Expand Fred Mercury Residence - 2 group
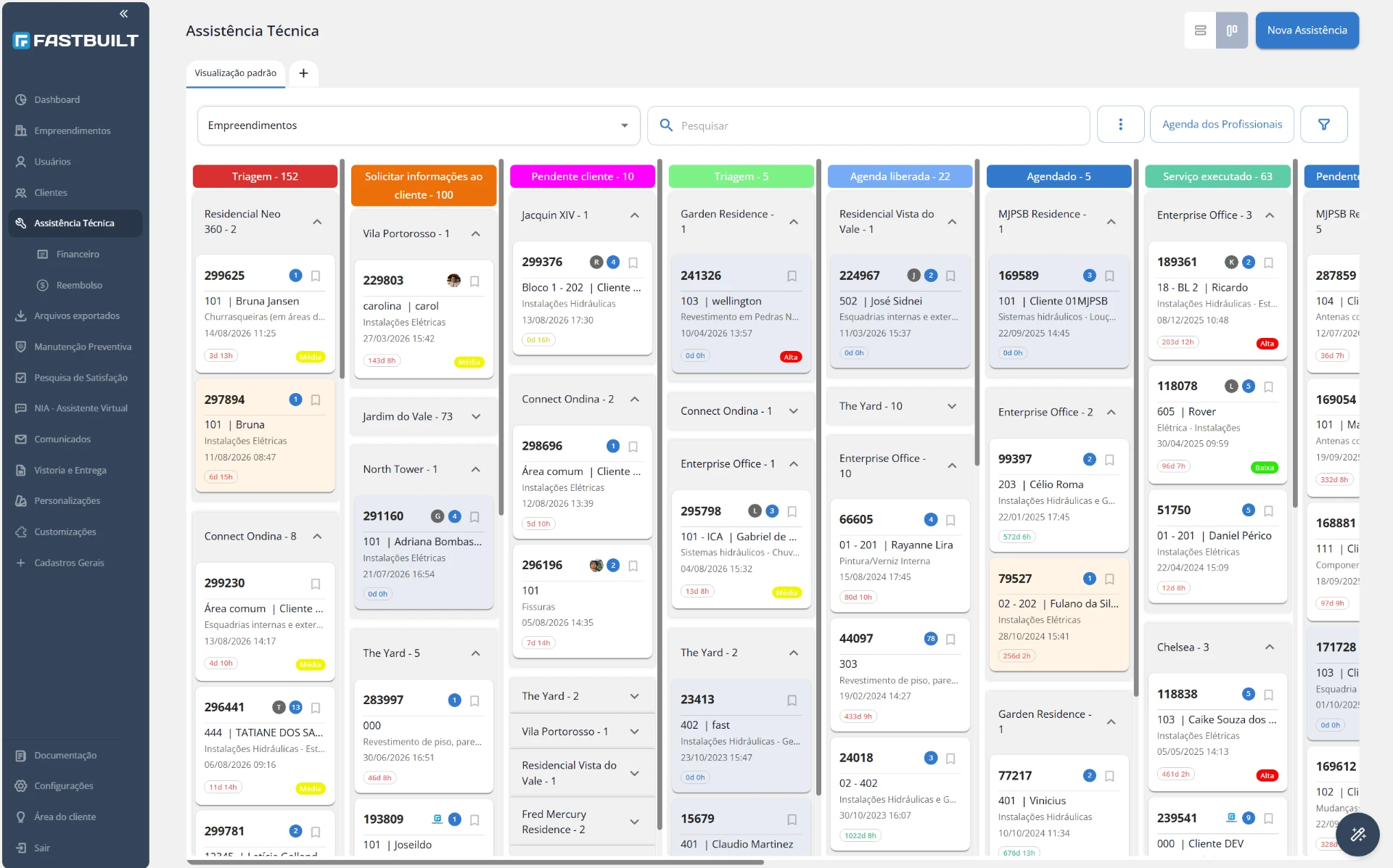 click(x=635, y=822)
